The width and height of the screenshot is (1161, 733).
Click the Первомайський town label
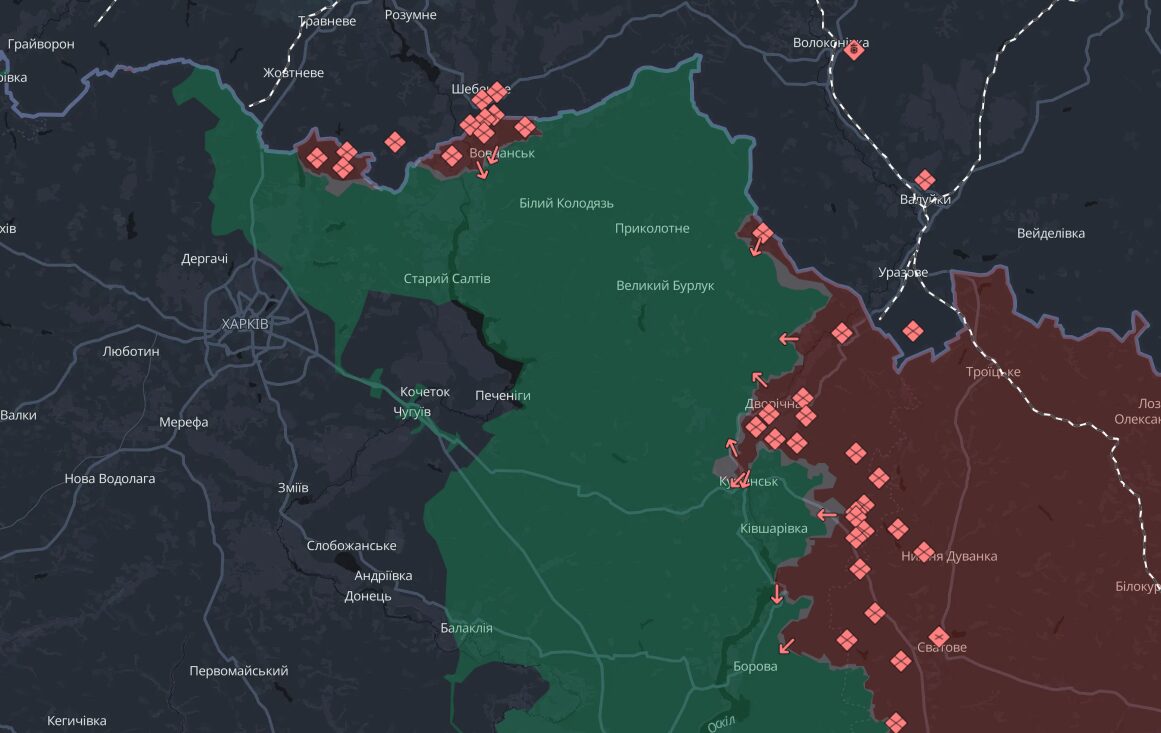point(238,671)
